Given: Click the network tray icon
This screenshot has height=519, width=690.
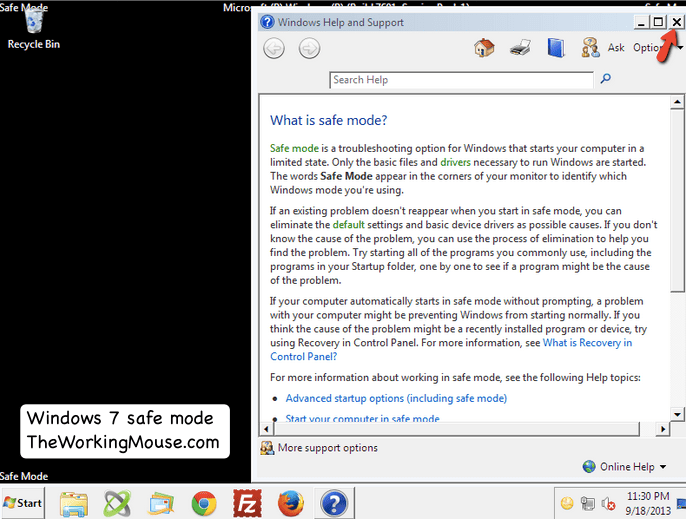Looking at the screenshot, I should 587,503.
